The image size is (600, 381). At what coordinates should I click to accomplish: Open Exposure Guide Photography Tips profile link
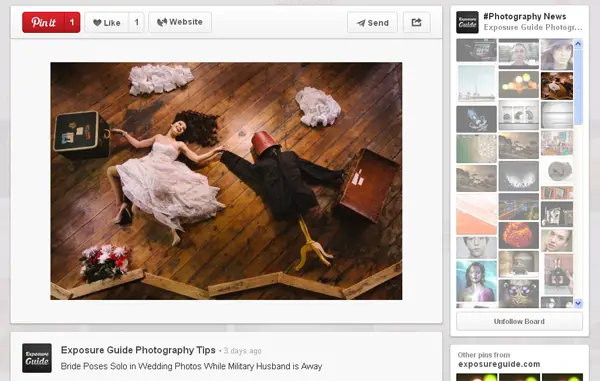pyautogui.click(x=138, y=350)
